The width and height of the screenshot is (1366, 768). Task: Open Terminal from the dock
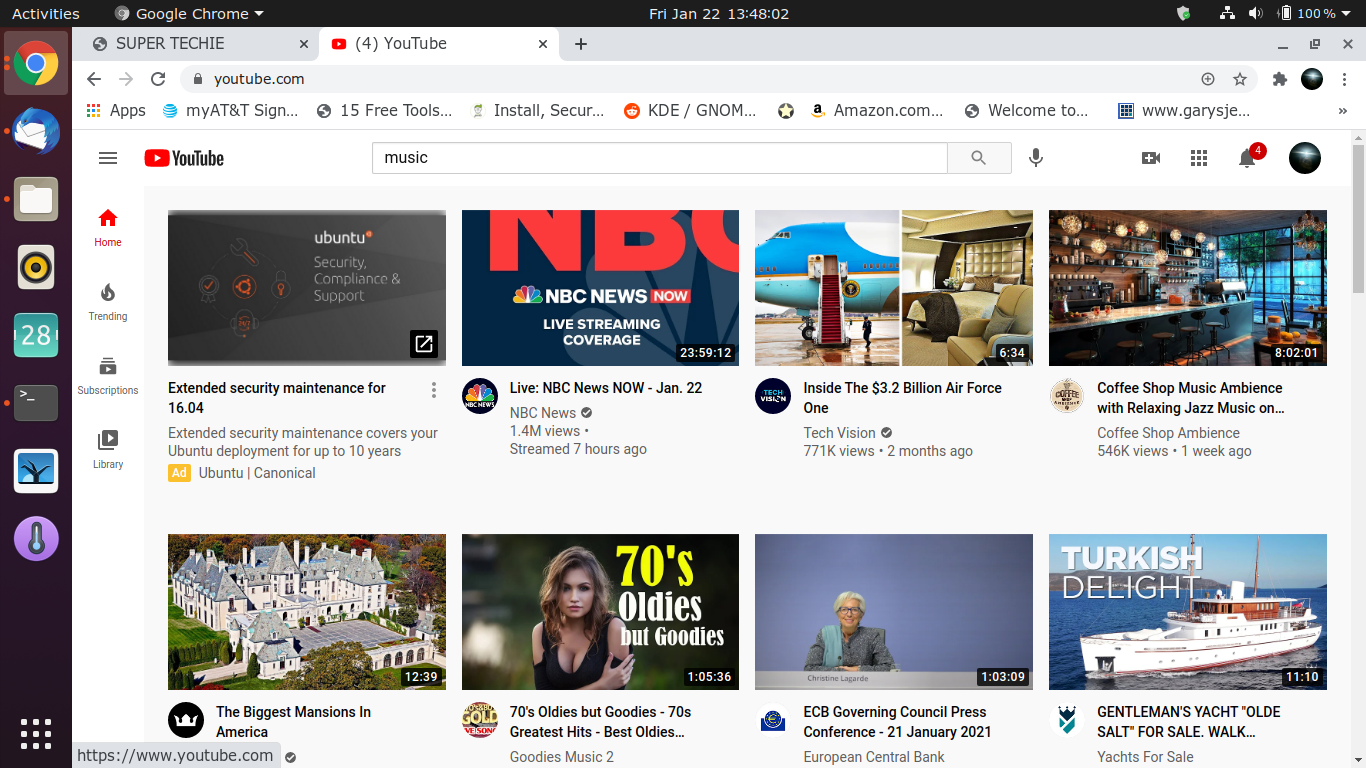coord(36,403)
